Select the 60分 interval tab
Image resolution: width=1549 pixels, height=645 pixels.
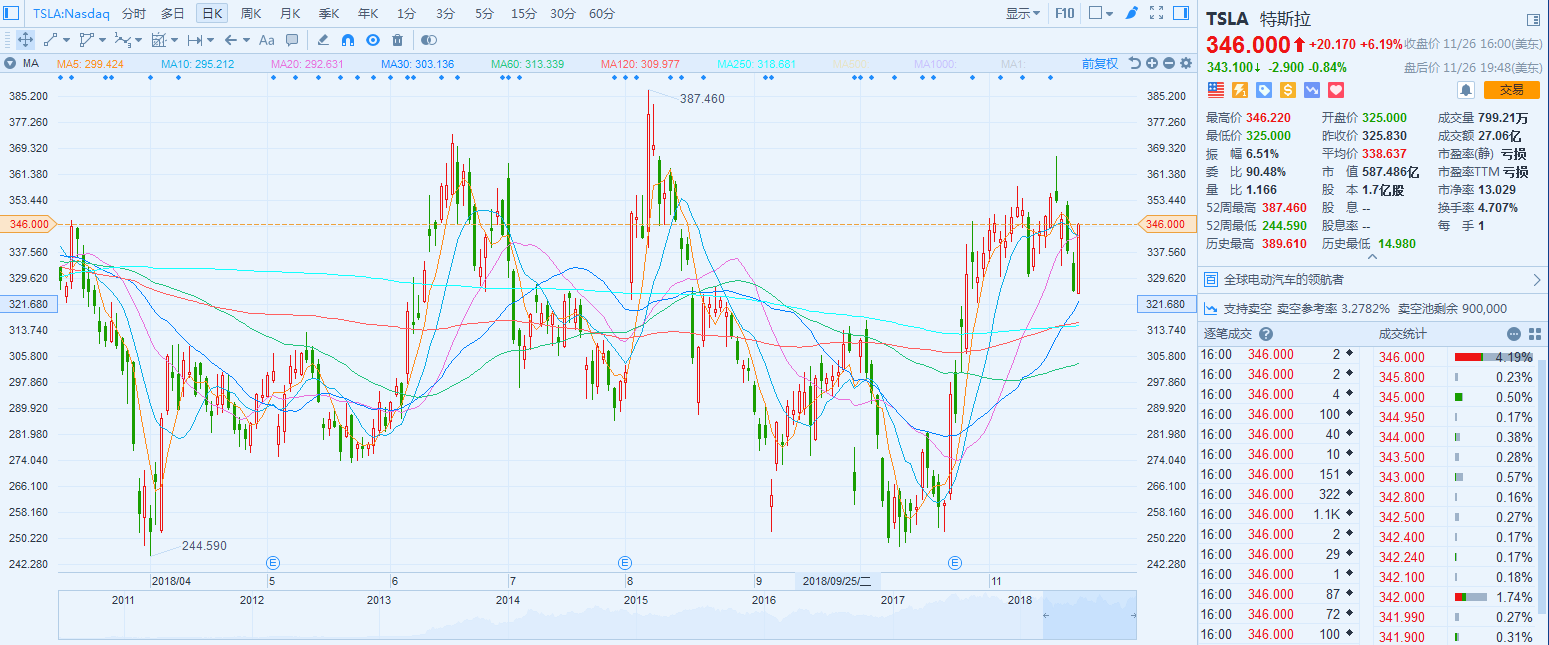pyautogui.click(x=602, y=14)
